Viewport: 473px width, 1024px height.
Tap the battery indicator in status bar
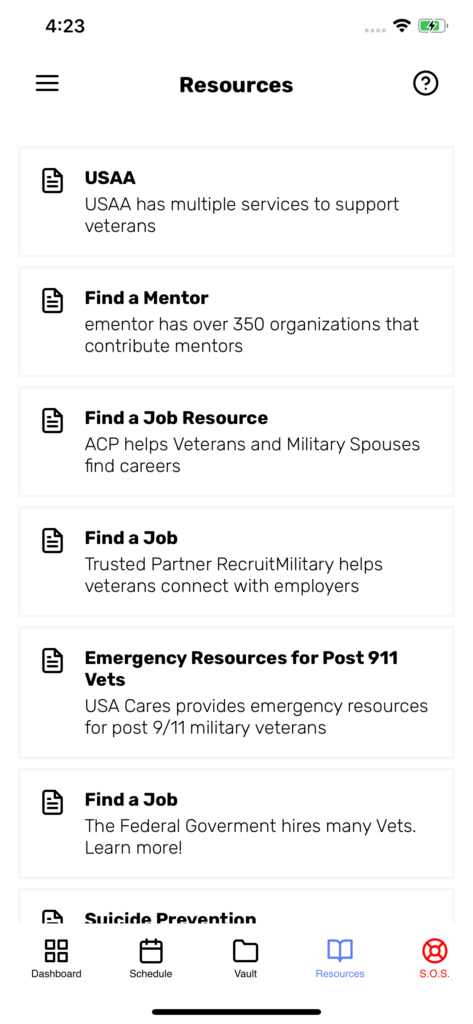[x=432, y=26]
